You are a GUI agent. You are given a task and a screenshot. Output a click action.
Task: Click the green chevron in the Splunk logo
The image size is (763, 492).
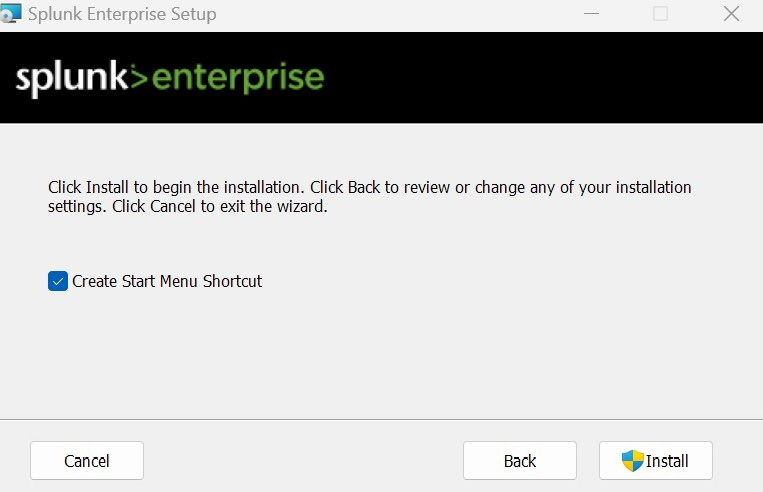[x=139, y=78]
